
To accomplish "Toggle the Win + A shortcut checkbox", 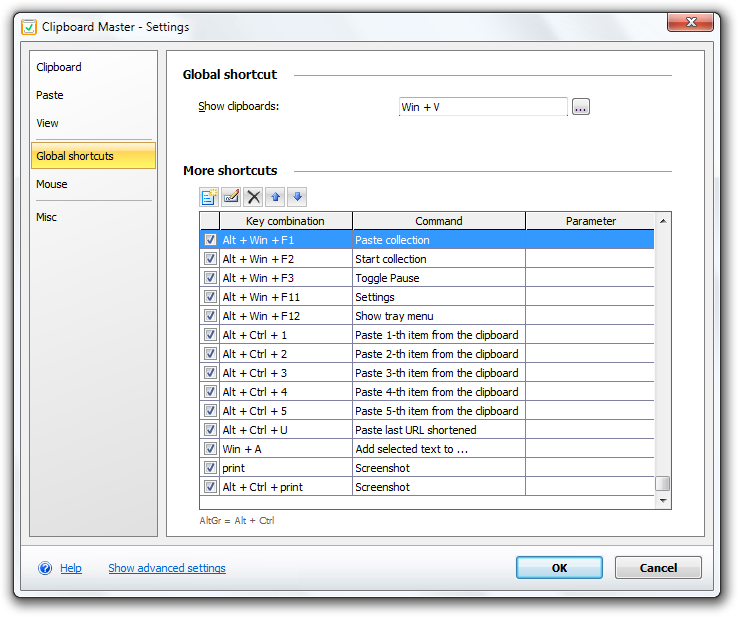I will pyautogui.click(x=210, y=448).
